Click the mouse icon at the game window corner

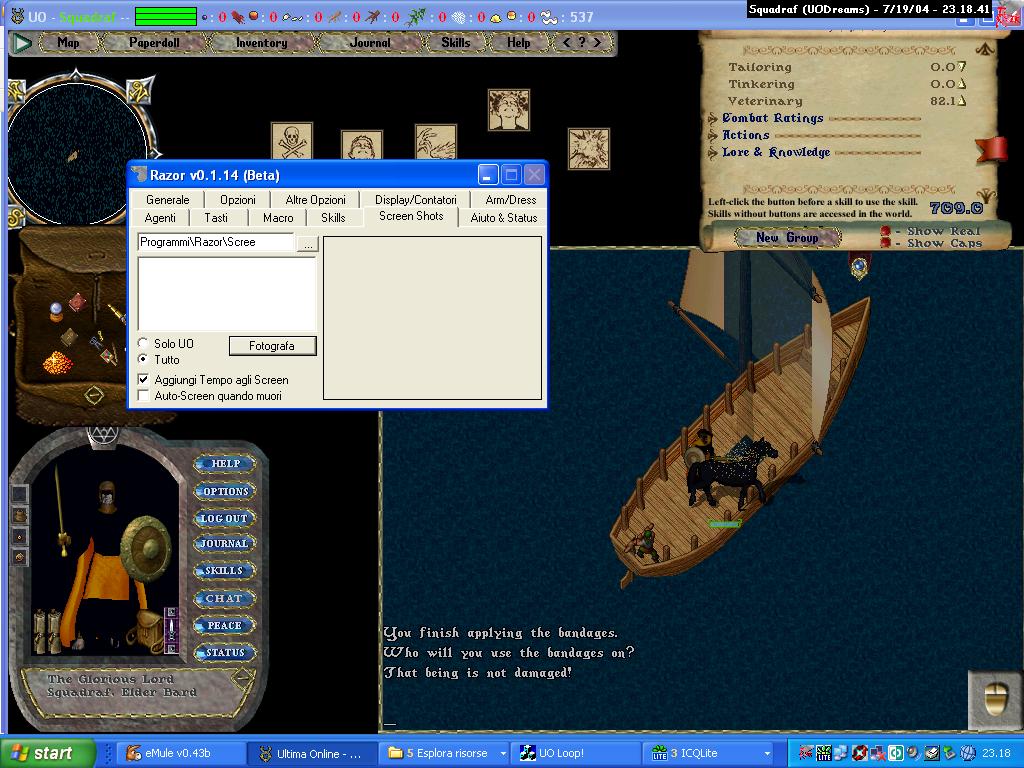(996, 701)
